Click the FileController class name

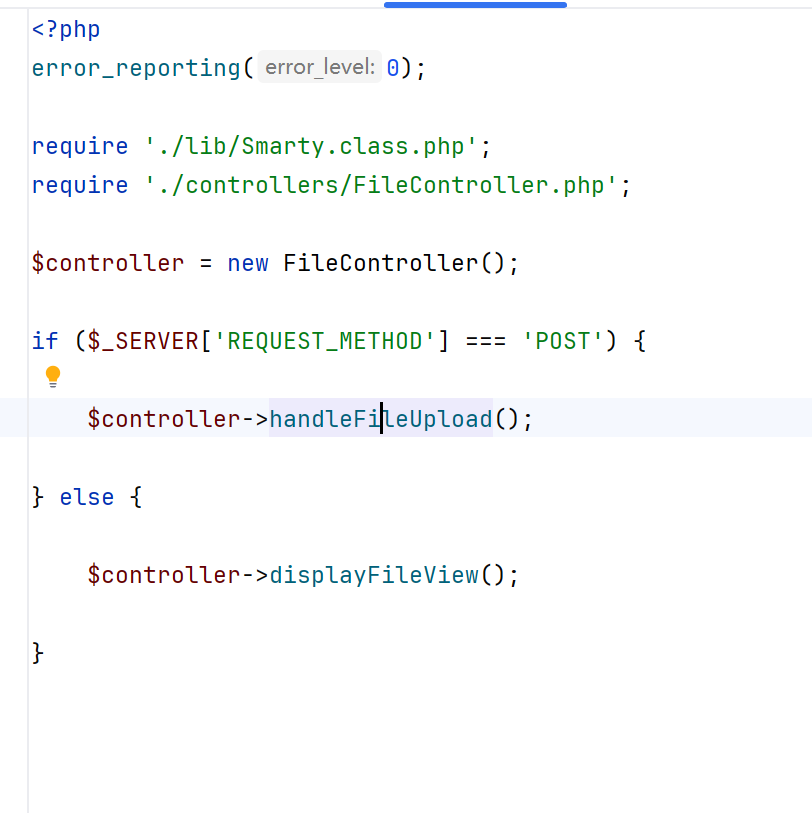coord(381,263)
